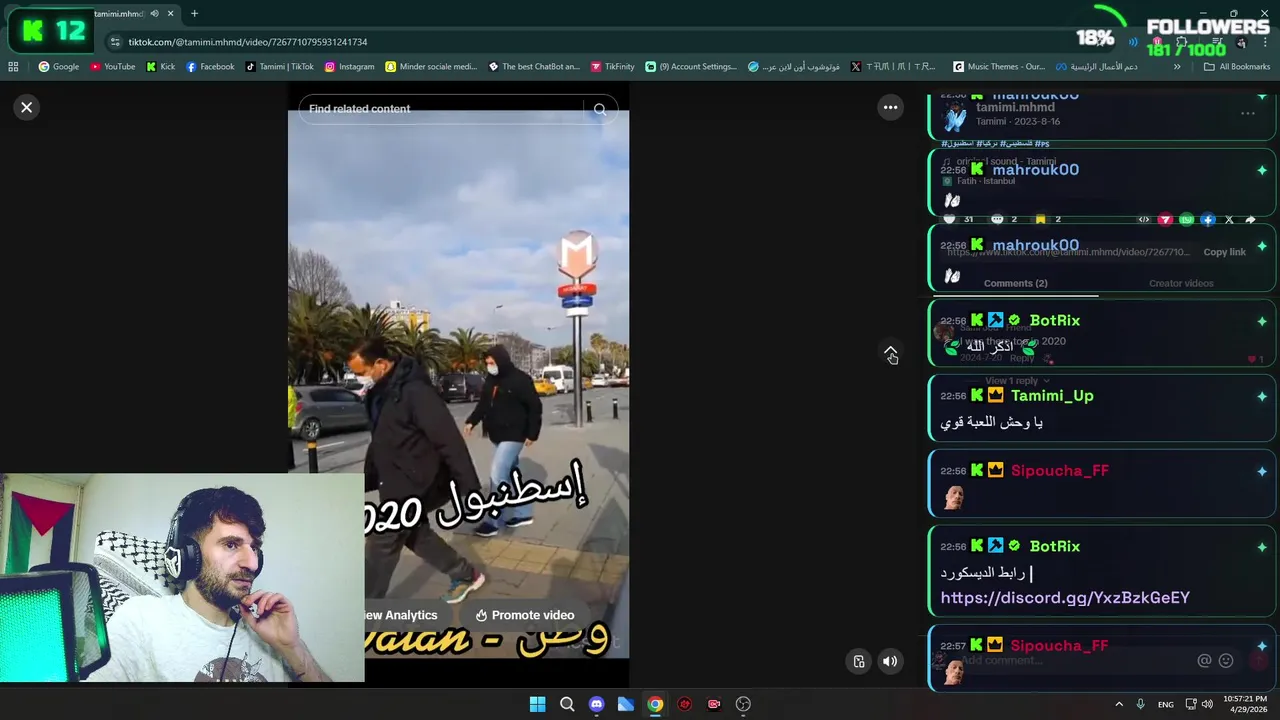The image size is (1280, 720).
Task: Open the three-dot more options menu beside video
Action: point(890,107)
